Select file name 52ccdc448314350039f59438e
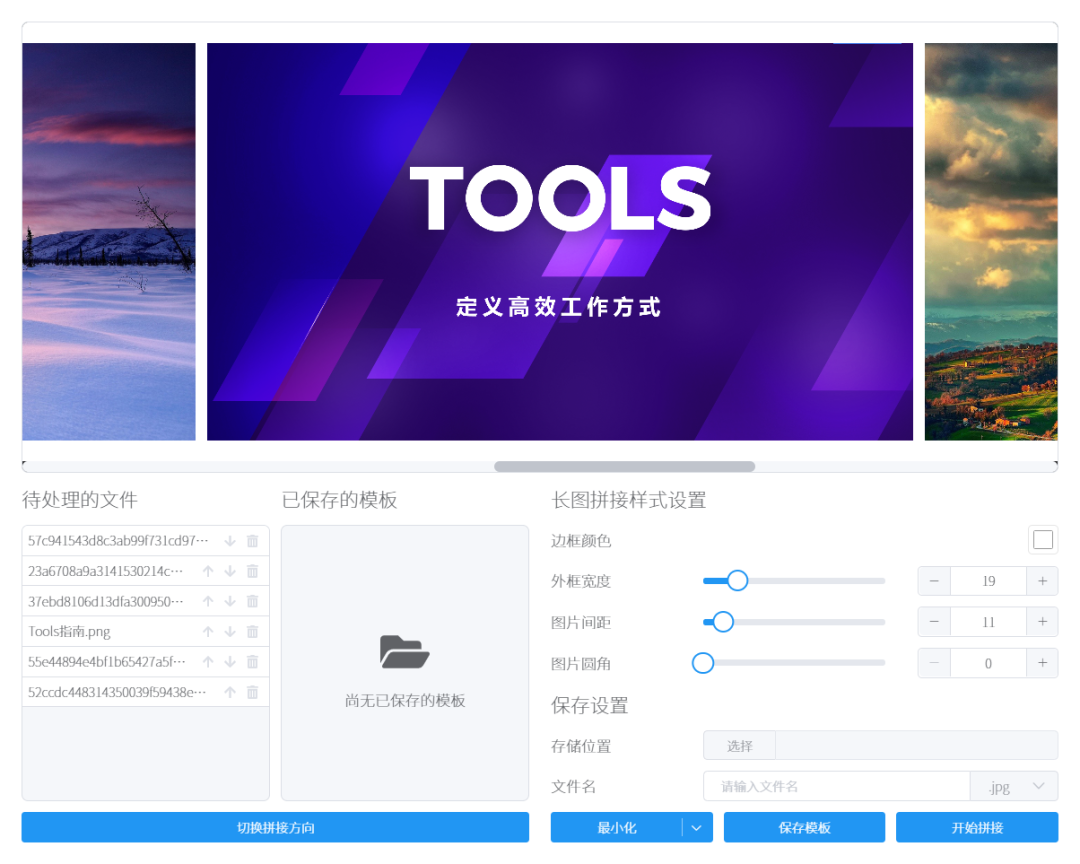Screen dimensions: 1080x864 tap(117, 692)
